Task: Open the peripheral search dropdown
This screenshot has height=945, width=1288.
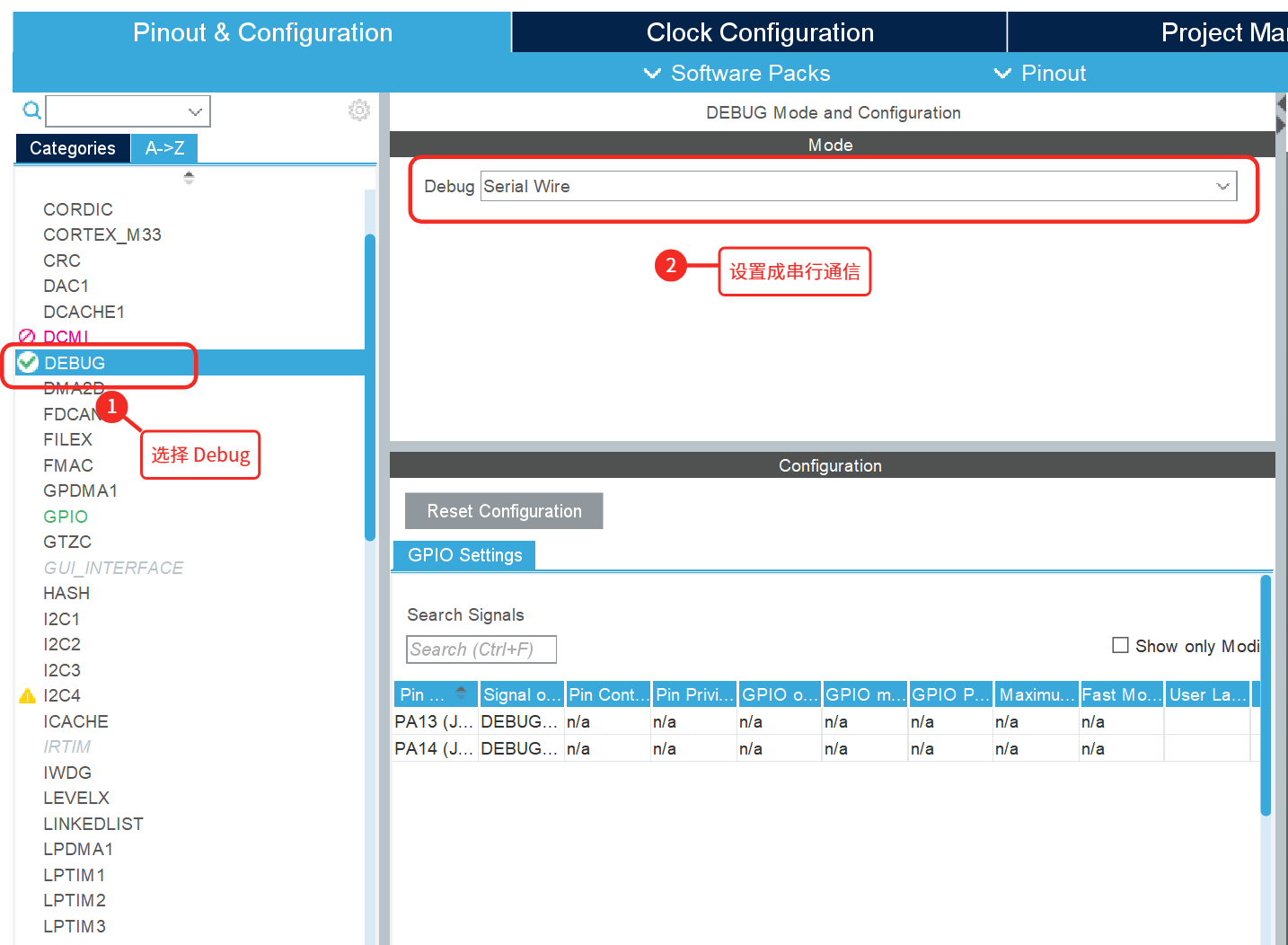Action: click(x=128, y=111)
